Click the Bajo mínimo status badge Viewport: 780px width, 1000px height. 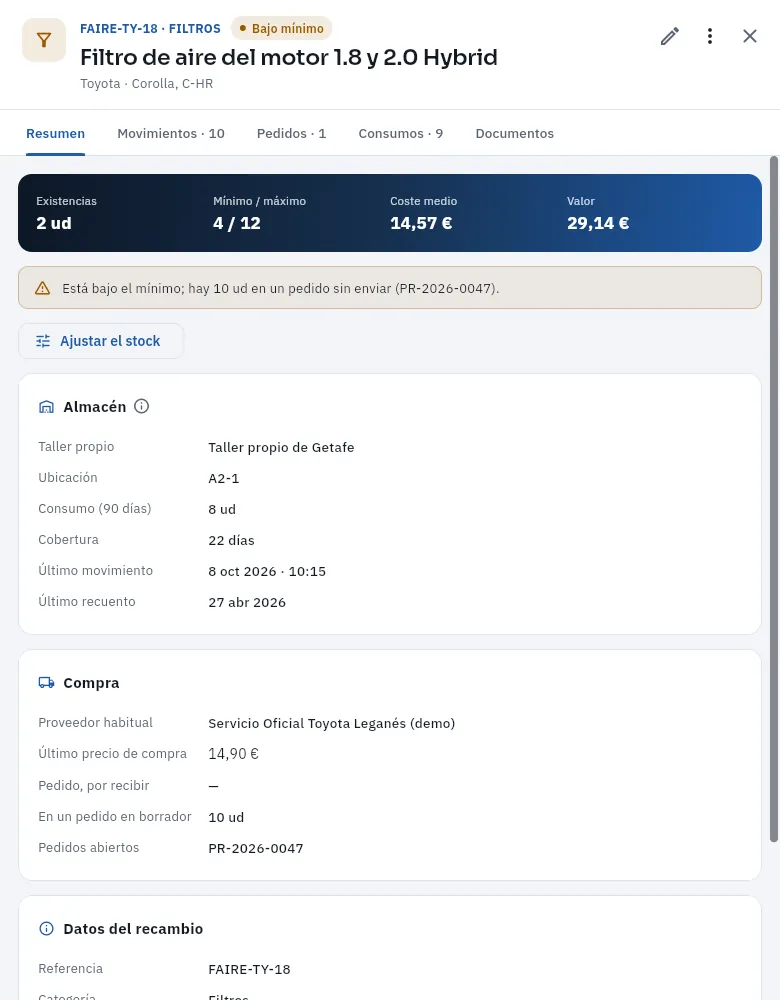[x=281, y=29]
